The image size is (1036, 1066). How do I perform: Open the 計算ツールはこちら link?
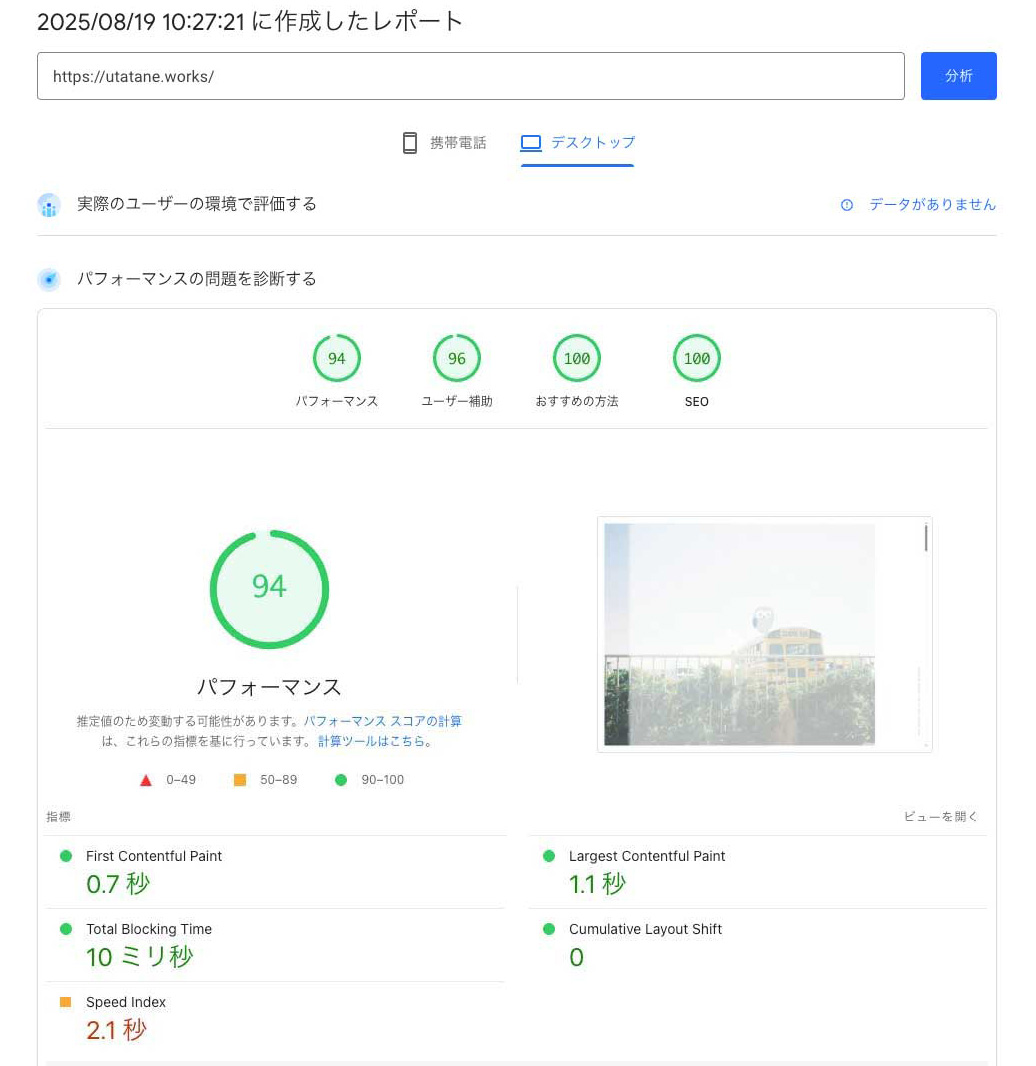pos(372,742)
